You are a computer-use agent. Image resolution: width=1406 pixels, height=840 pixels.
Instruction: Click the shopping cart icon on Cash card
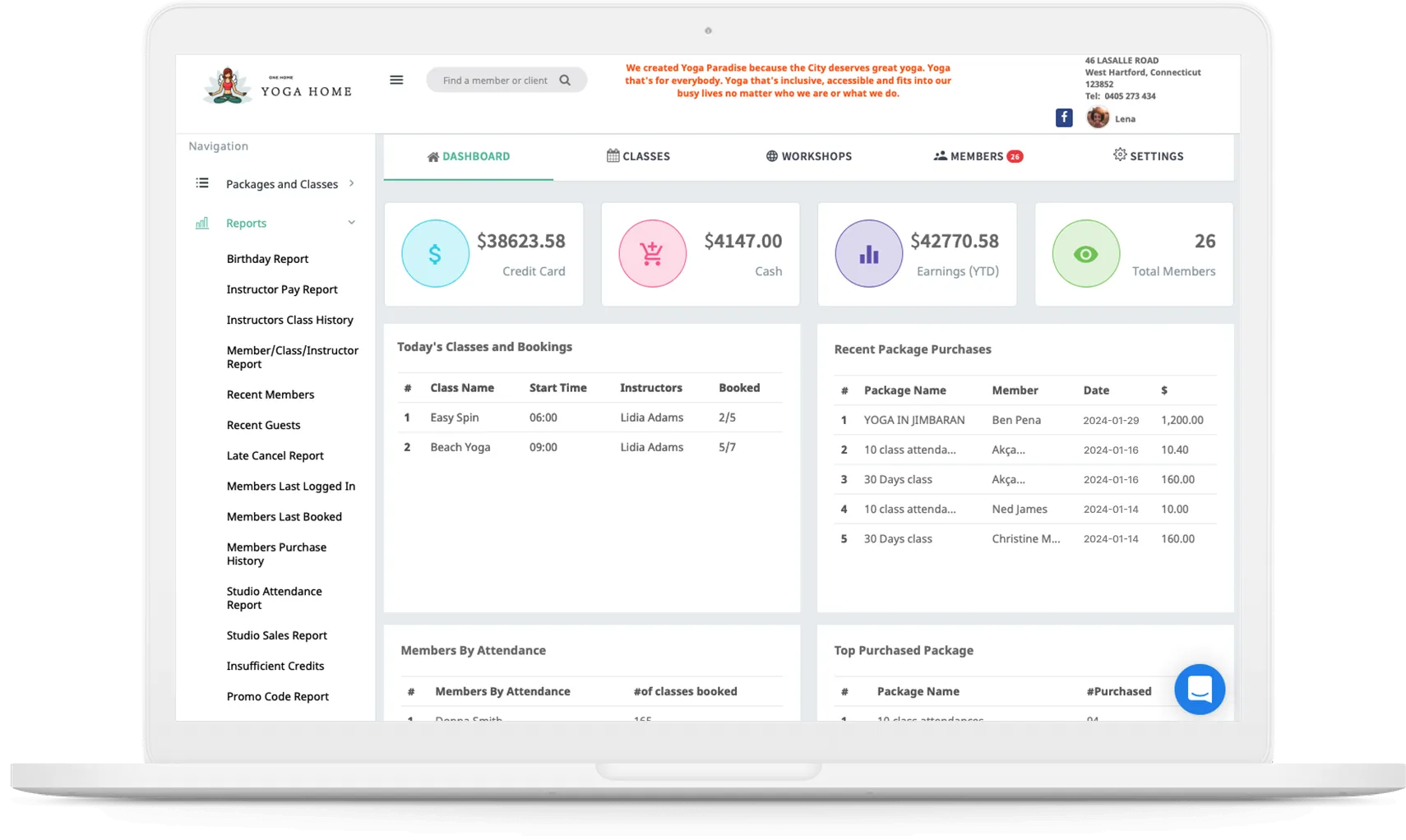tap(652, 254)
